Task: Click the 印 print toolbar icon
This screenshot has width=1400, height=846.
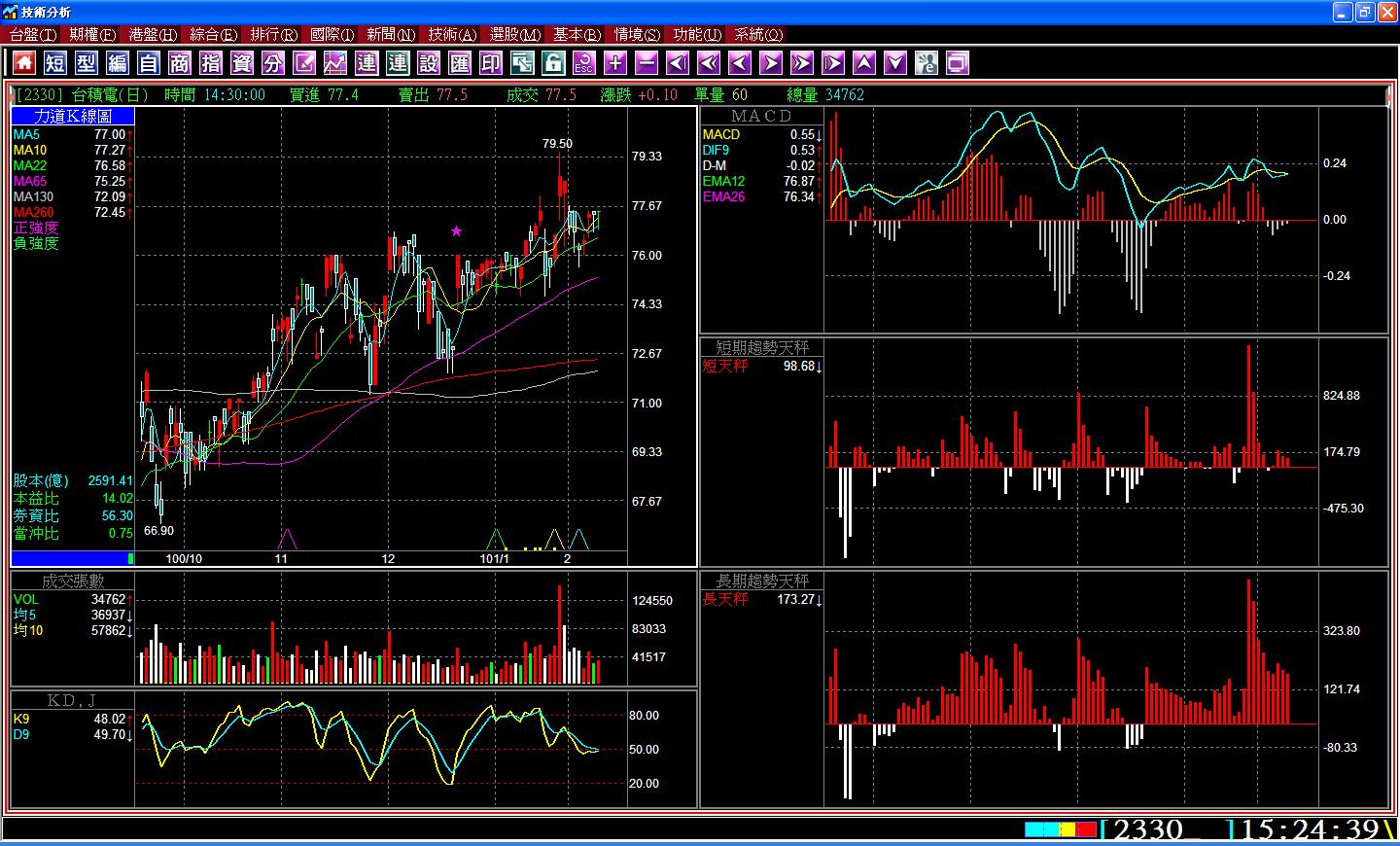Action: pos(491,63)
